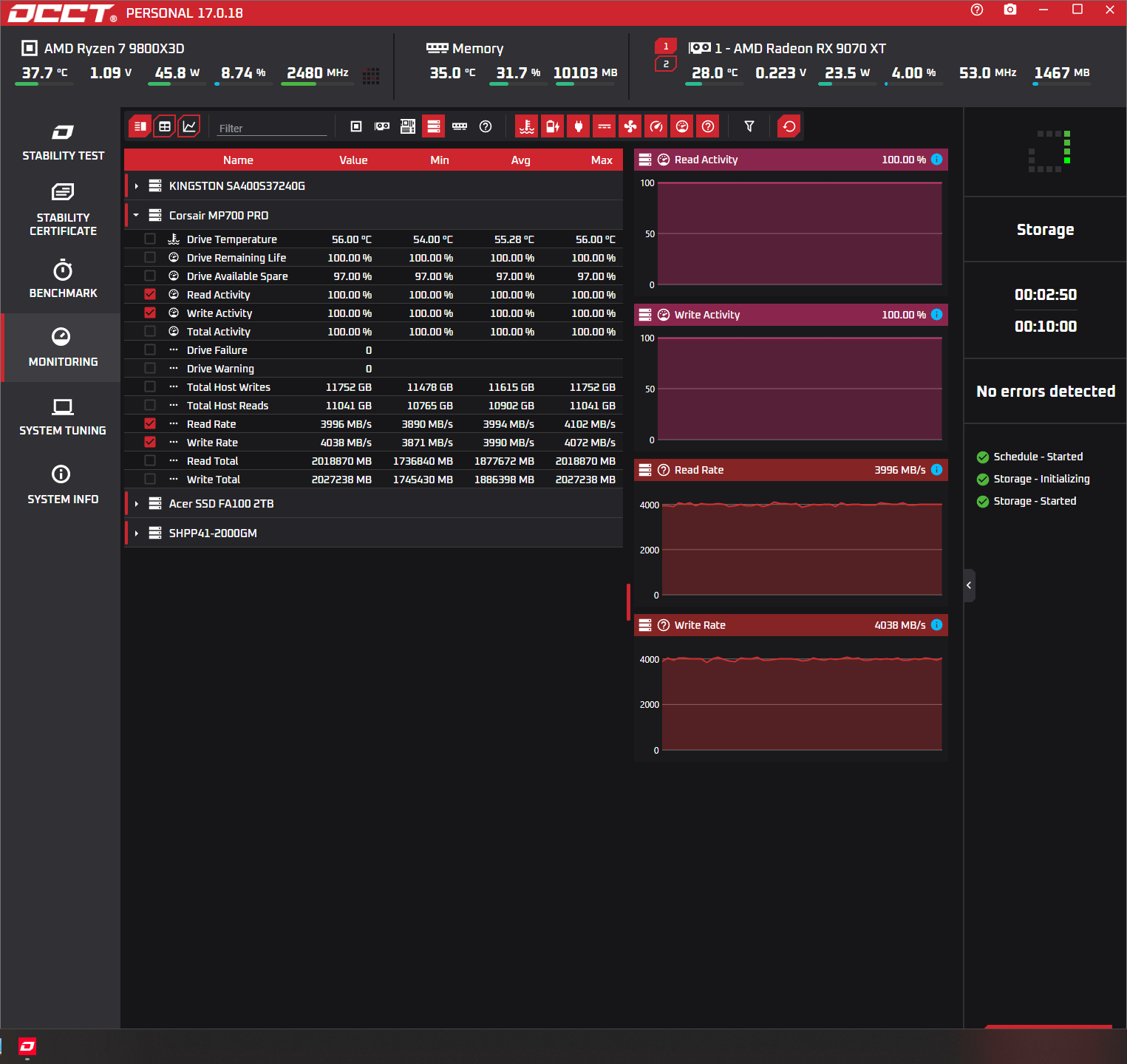Expand the KINGSTON SA400S37240G drive
The height and width of the screenshot is (1064, 1127).
[x=137, y=186]
